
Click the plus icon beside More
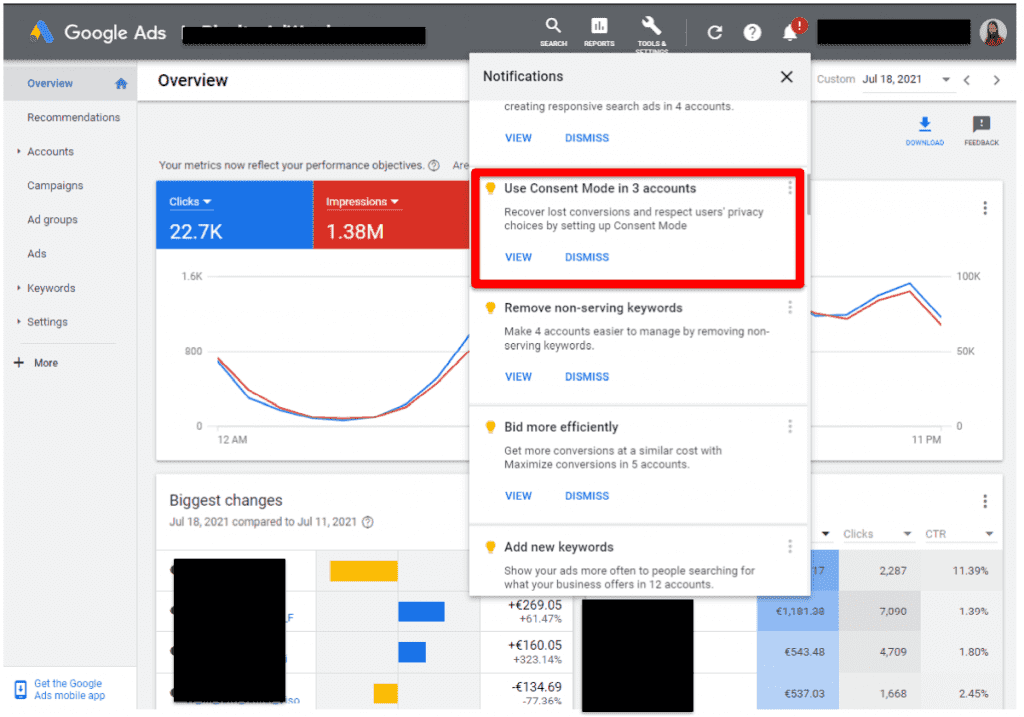(19, 362)
